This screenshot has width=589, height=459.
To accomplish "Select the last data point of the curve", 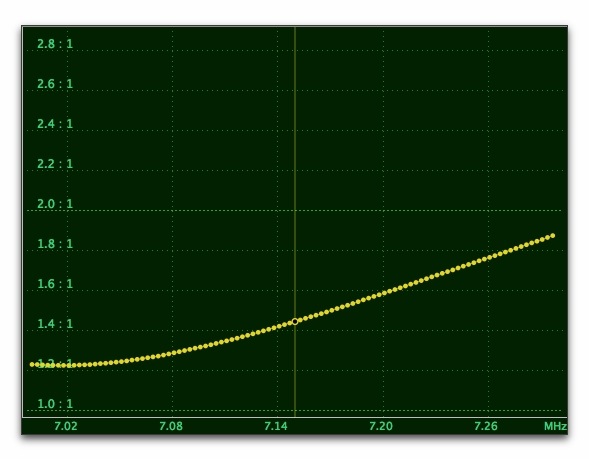I will point(553,236).
